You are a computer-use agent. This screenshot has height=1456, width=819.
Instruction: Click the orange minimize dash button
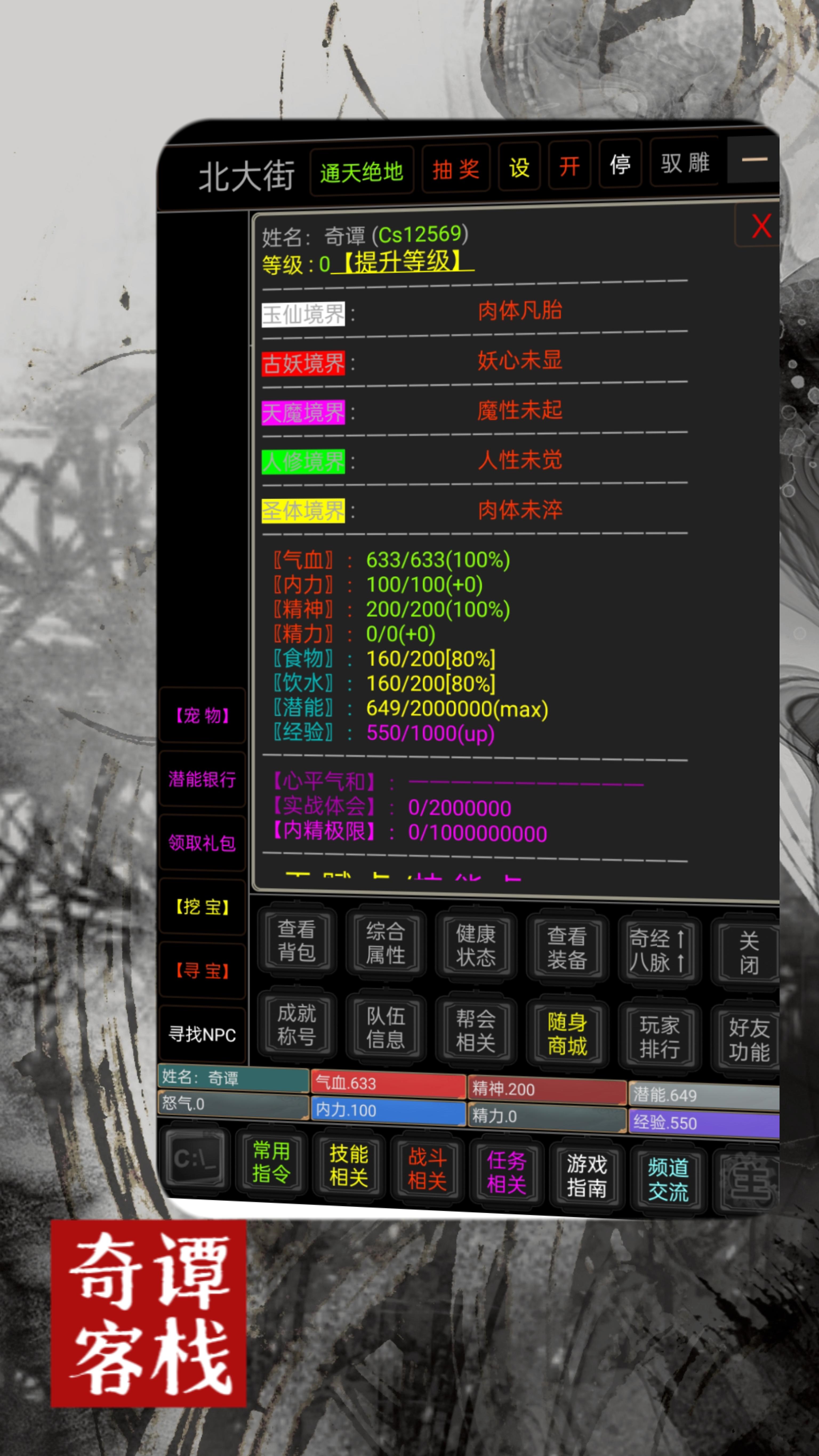(754, 160)
